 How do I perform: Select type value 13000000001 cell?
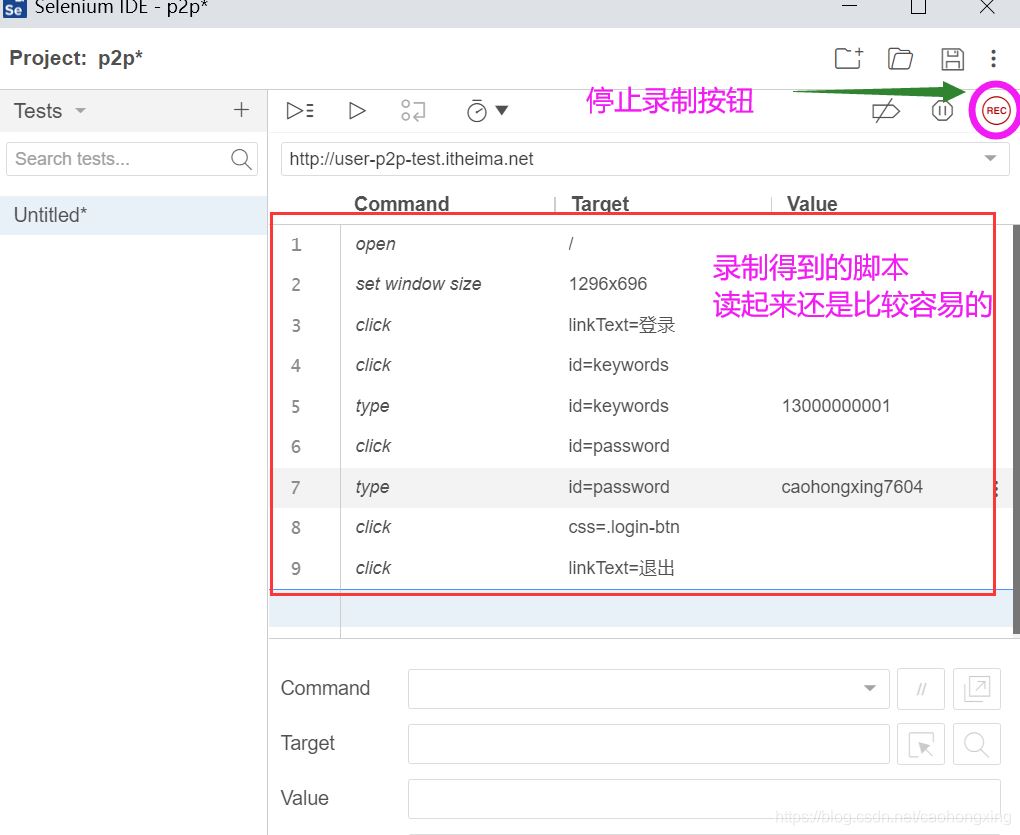click(x=836, y=406)
